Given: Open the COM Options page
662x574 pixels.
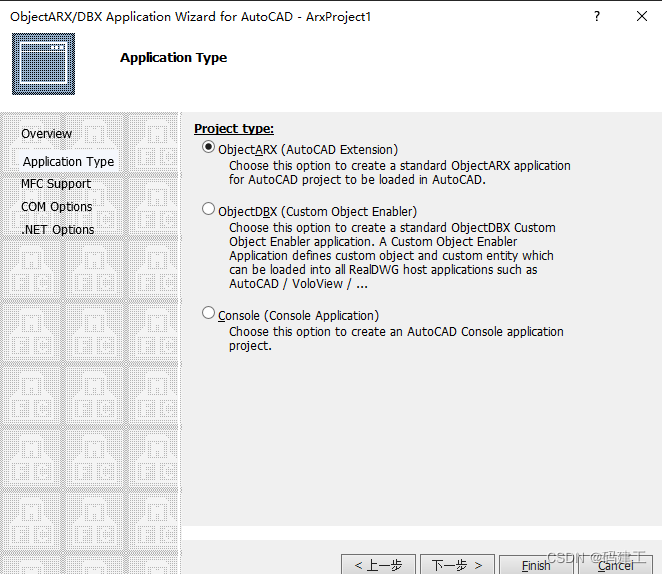Looking at the screenshot, I should coord(57,207).
